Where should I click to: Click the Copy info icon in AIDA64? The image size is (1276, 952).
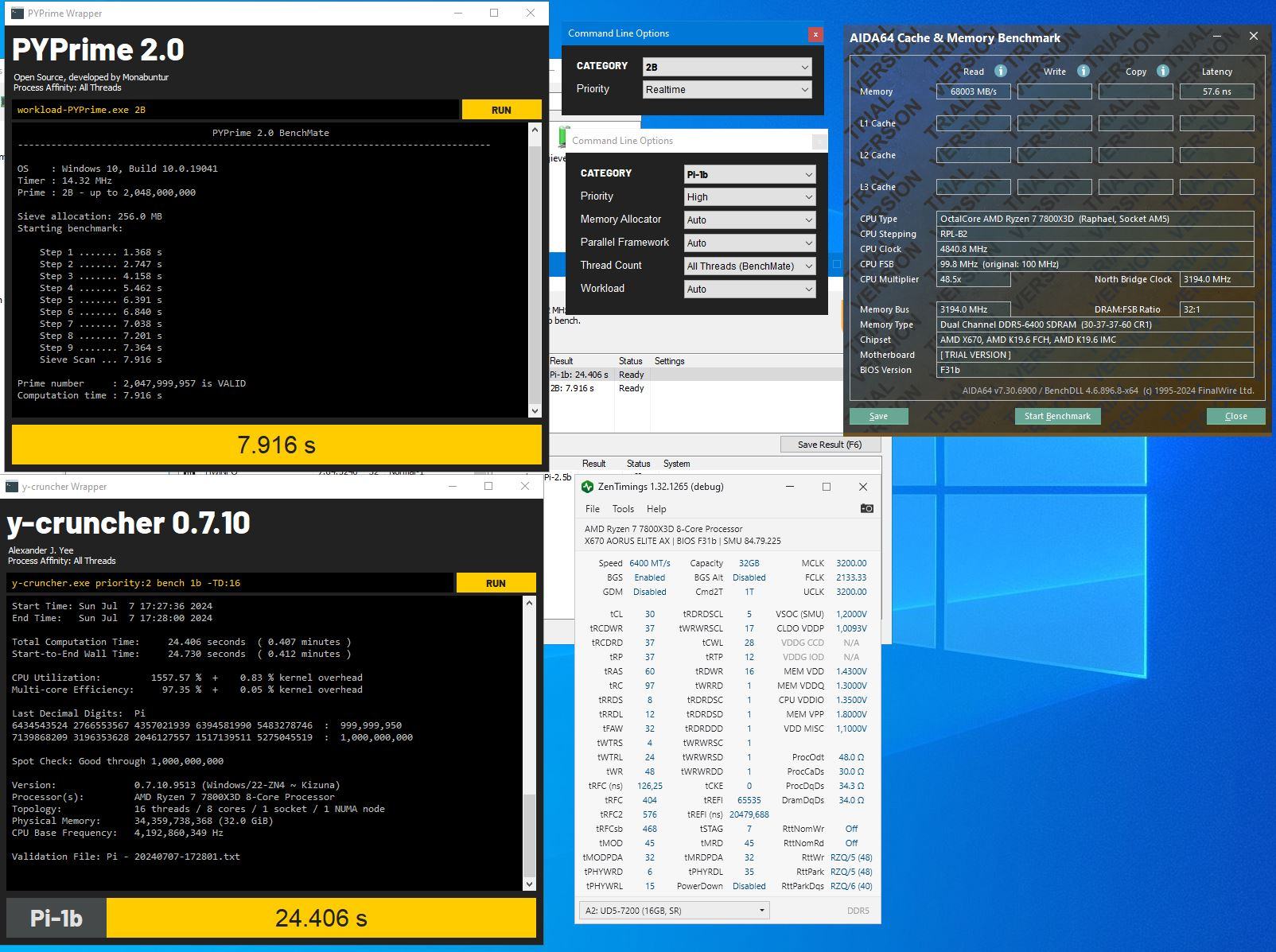(1162, 71)
